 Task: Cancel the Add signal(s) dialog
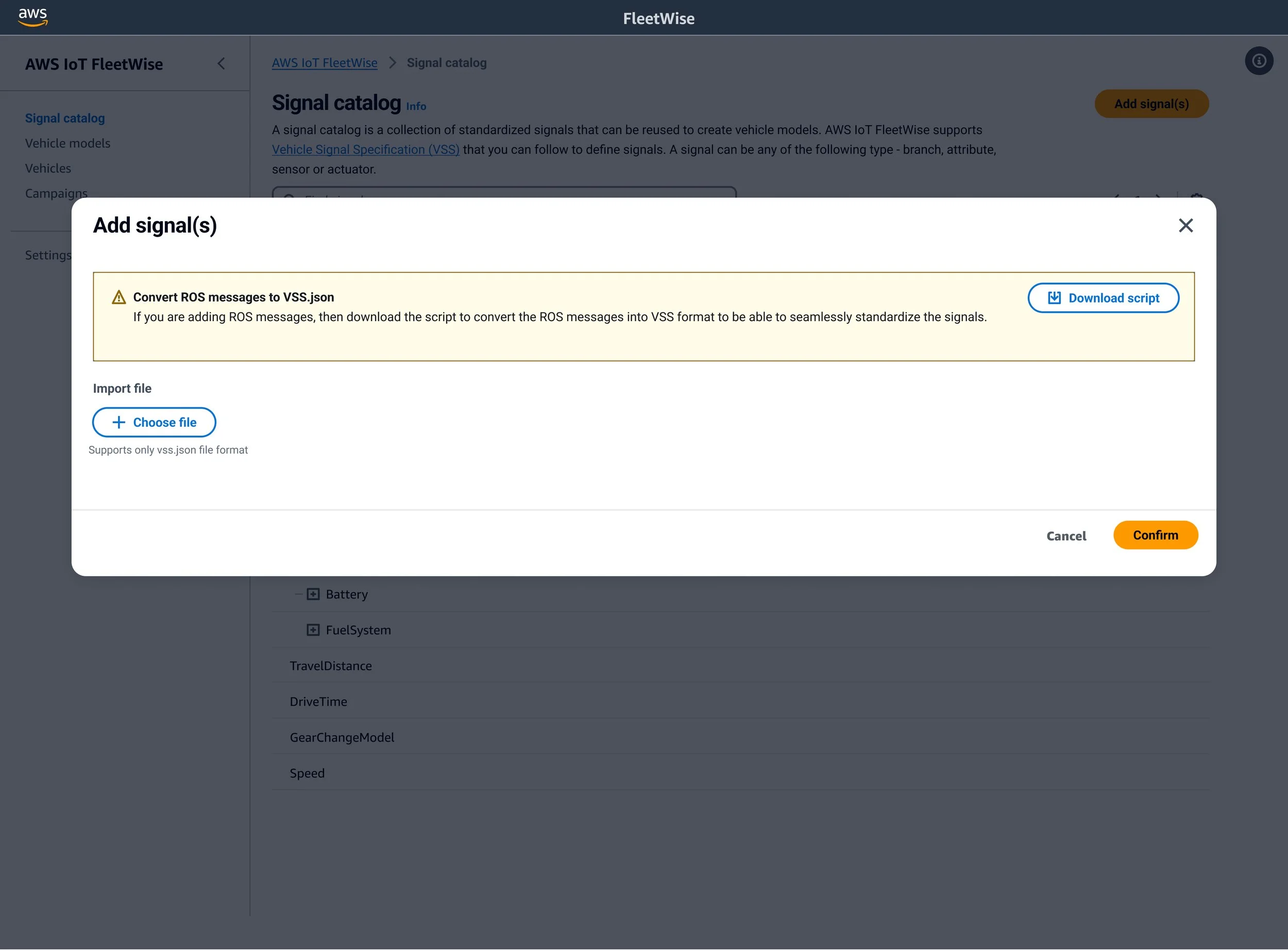pyautogui.click(x=1066, y=536)
